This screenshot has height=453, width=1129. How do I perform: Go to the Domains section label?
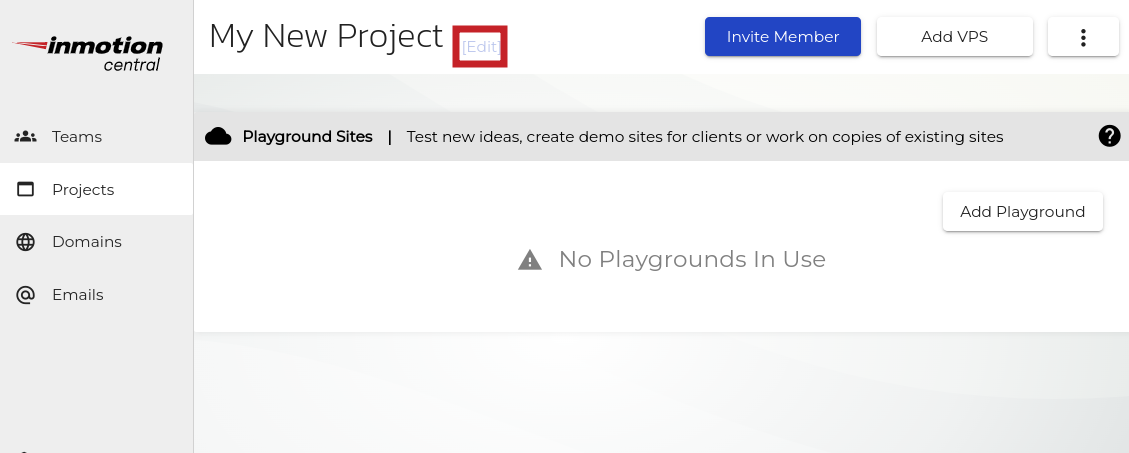pyautogui.click(x=87, y=242)
